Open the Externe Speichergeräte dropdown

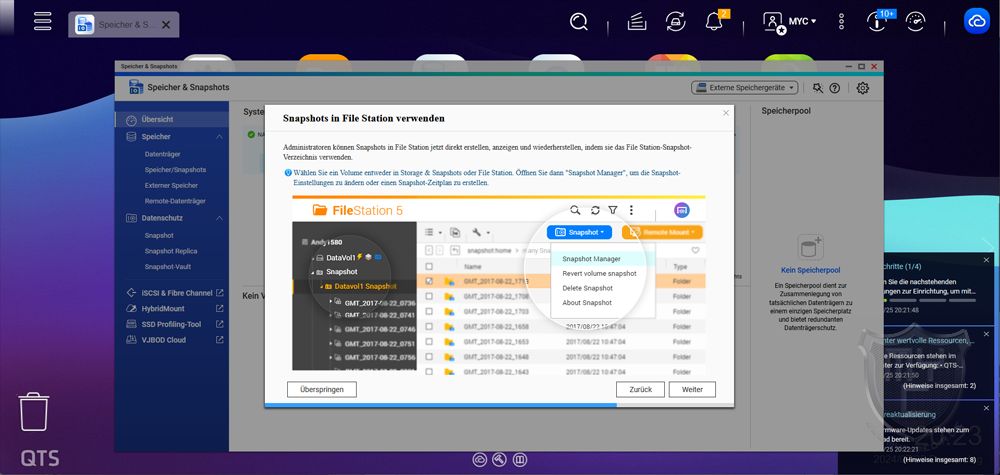744,88
